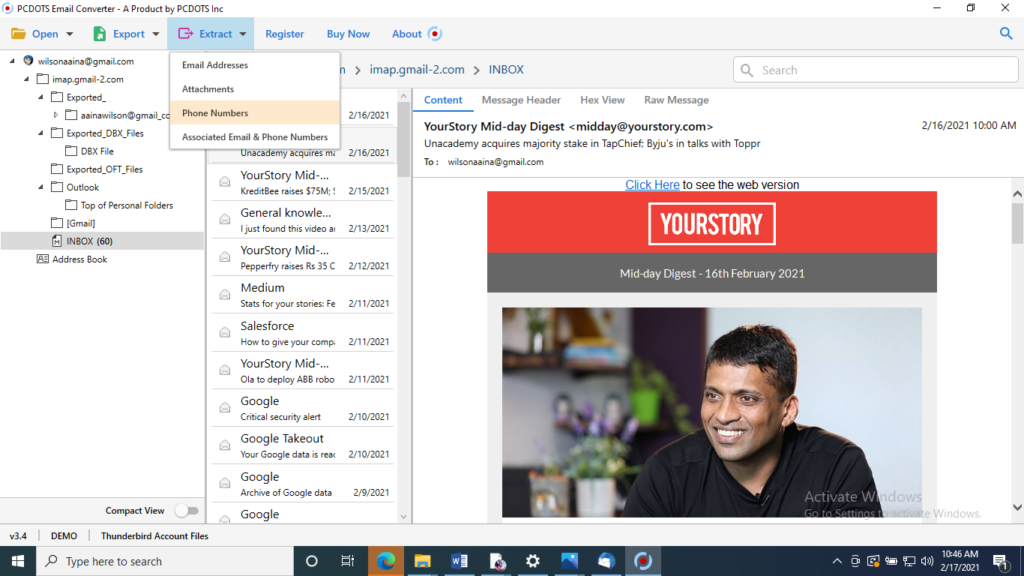Click the YOURSTORY banner logo
Screen dimensions: 1024x576
pos(712,224)
